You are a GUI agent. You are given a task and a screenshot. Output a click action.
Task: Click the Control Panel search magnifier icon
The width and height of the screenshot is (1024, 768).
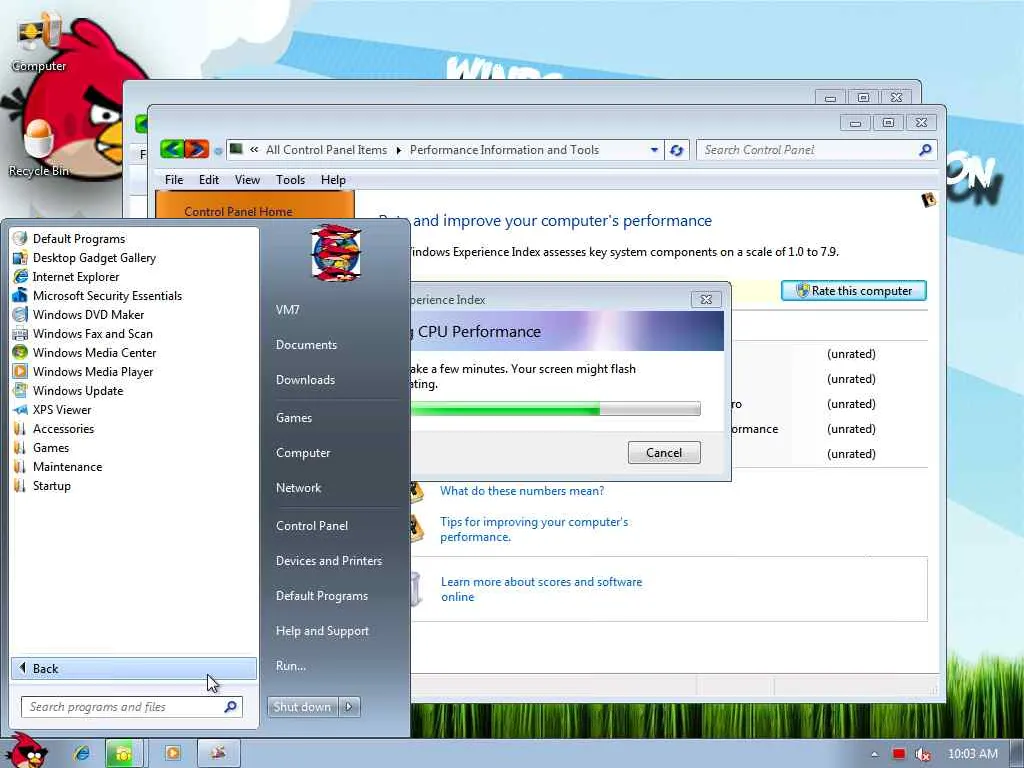[x=925, y=150]
